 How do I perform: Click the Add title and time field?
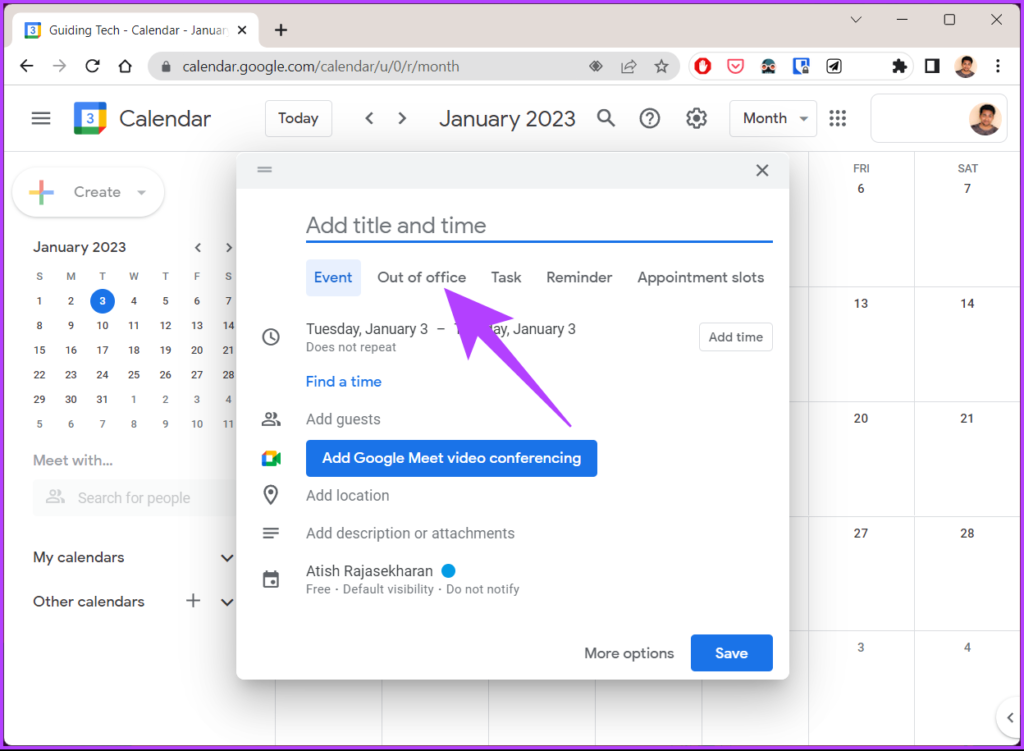pos(539,226)
